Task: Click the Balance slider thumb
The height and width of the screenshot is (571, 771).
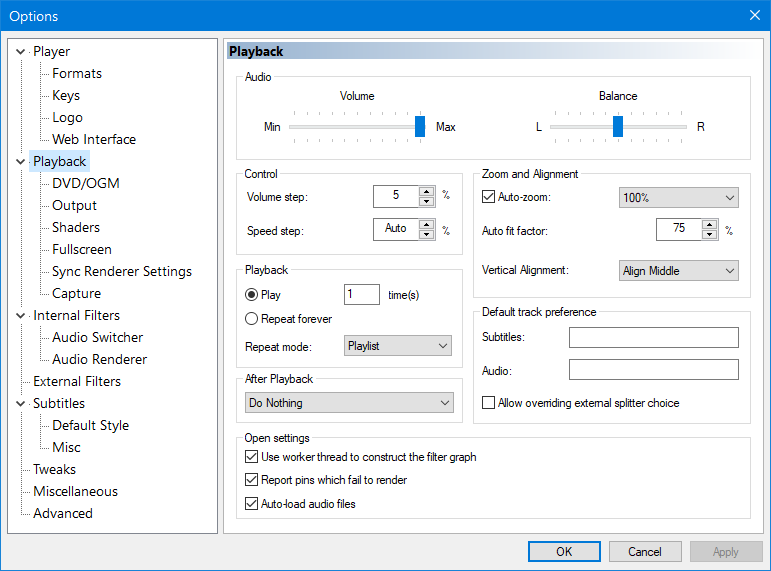Action: point(618,126)
